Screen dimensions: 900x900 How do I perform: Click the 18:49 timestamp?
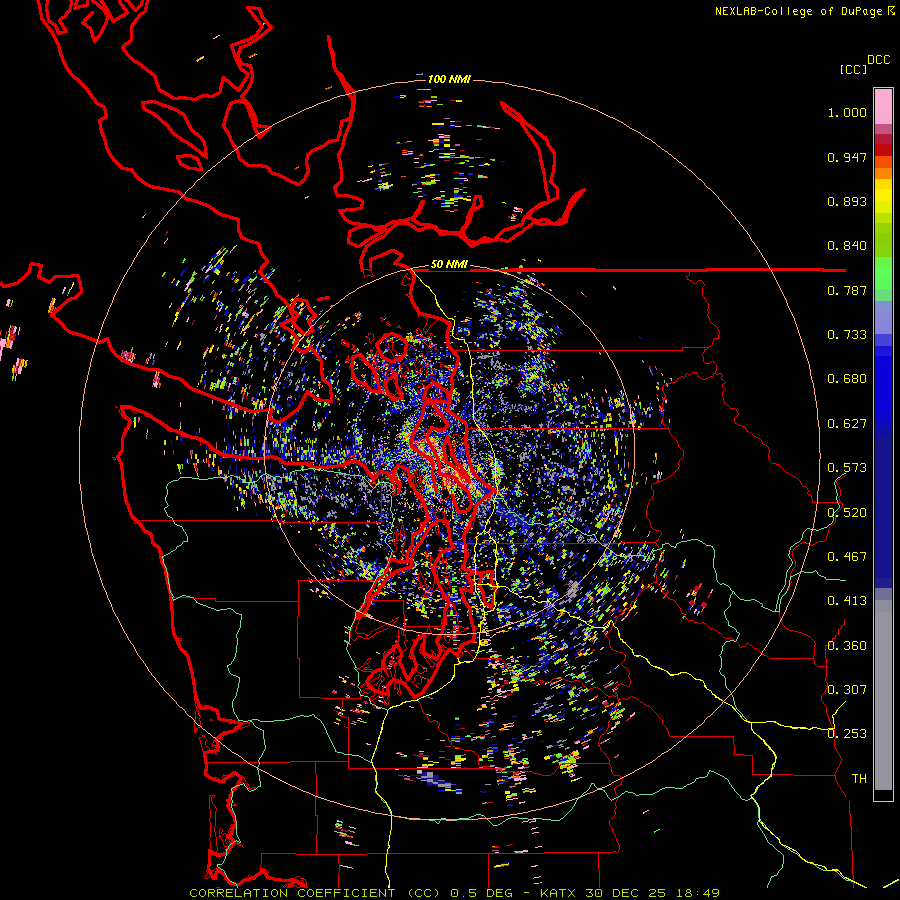coord(697,893)
